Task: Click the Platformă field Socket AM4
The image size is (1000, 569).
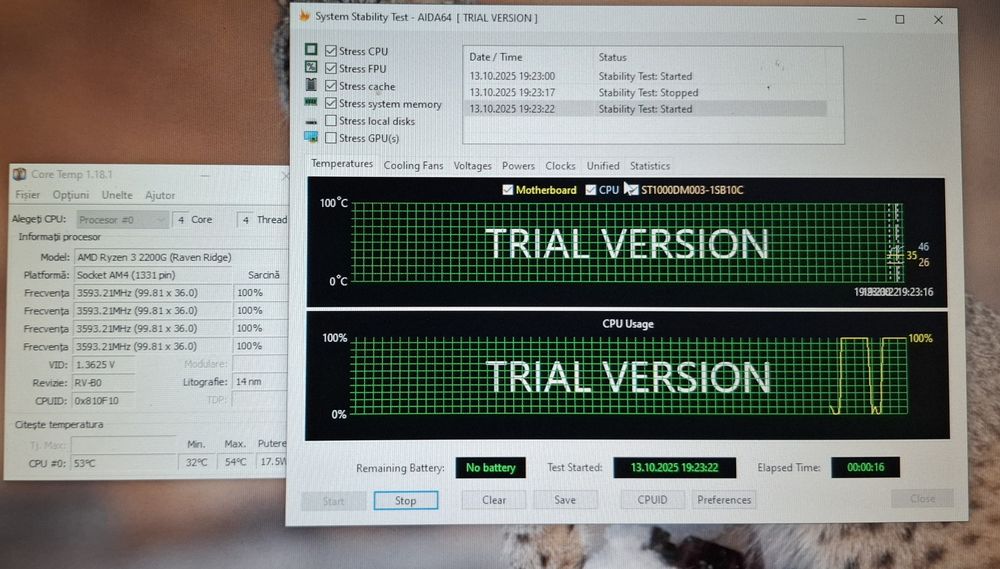Action: [152, 275]
